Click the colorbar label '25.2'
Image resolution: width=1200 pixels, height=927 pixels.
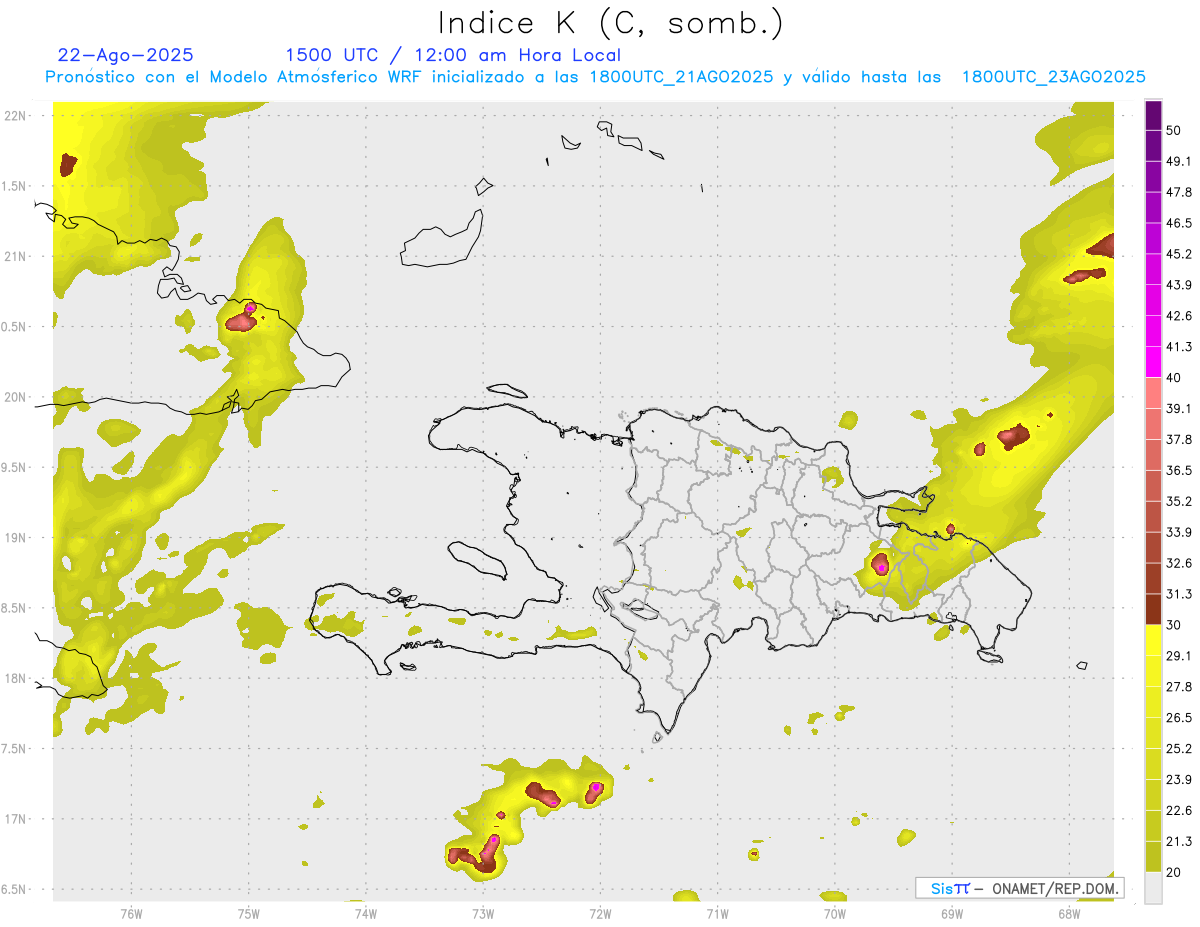pos(1179,749)
